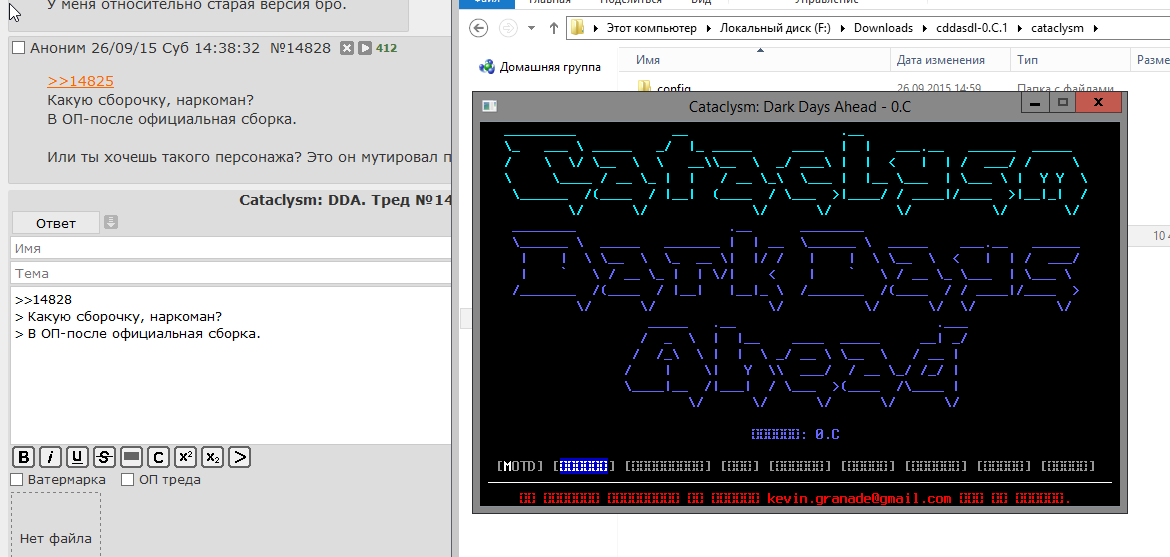The width and height of the screenshot is (1170, 557).
Task: Expand arrow after cataclysm breadcrumb
Action: click(1095, 28)
